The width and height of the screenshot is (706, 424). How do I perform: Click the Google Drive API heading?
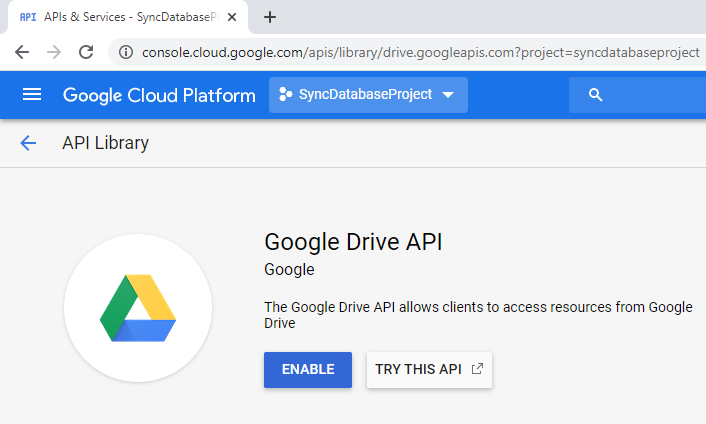(353, 242)
